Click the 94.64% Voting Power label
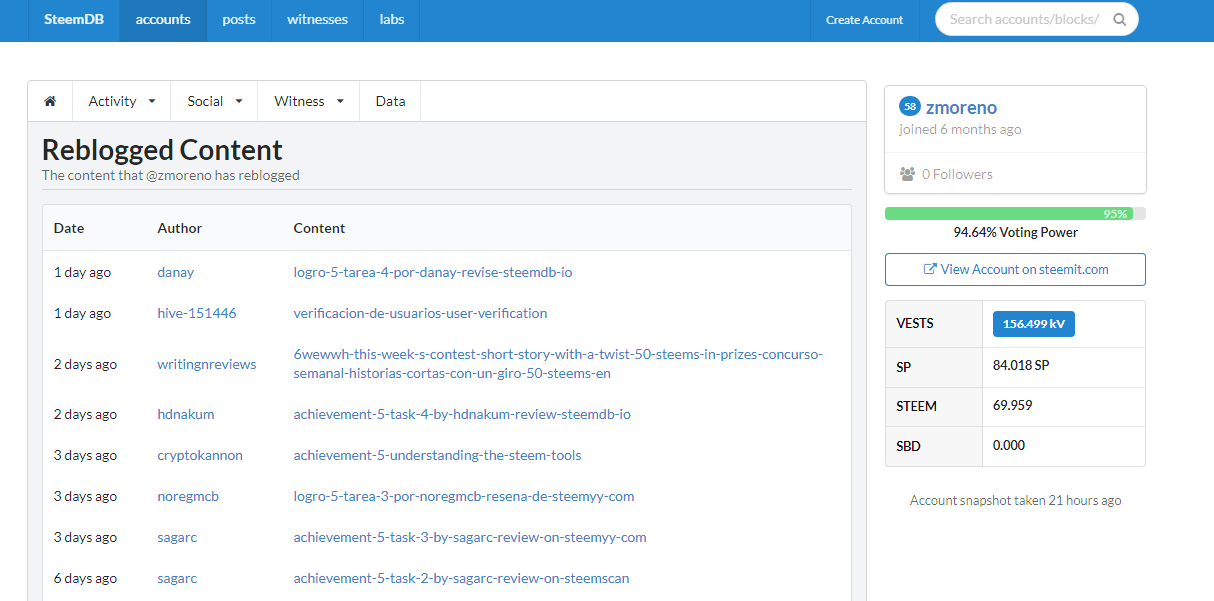This screenshot has height=601, width=1214. click(1015, 232)
